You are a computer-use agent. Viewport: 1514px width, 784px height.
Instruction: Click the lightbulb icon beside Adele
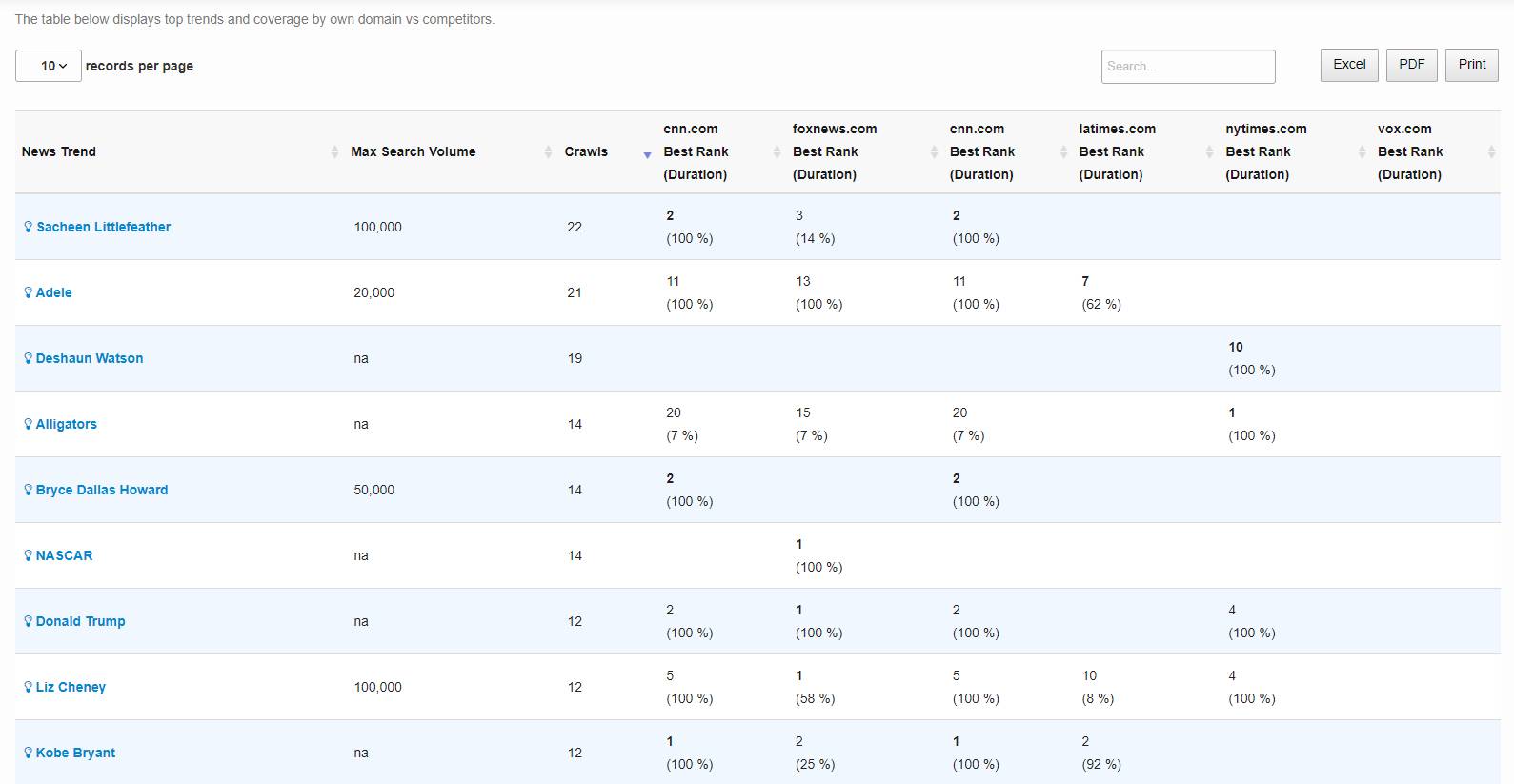pos(29,292)
